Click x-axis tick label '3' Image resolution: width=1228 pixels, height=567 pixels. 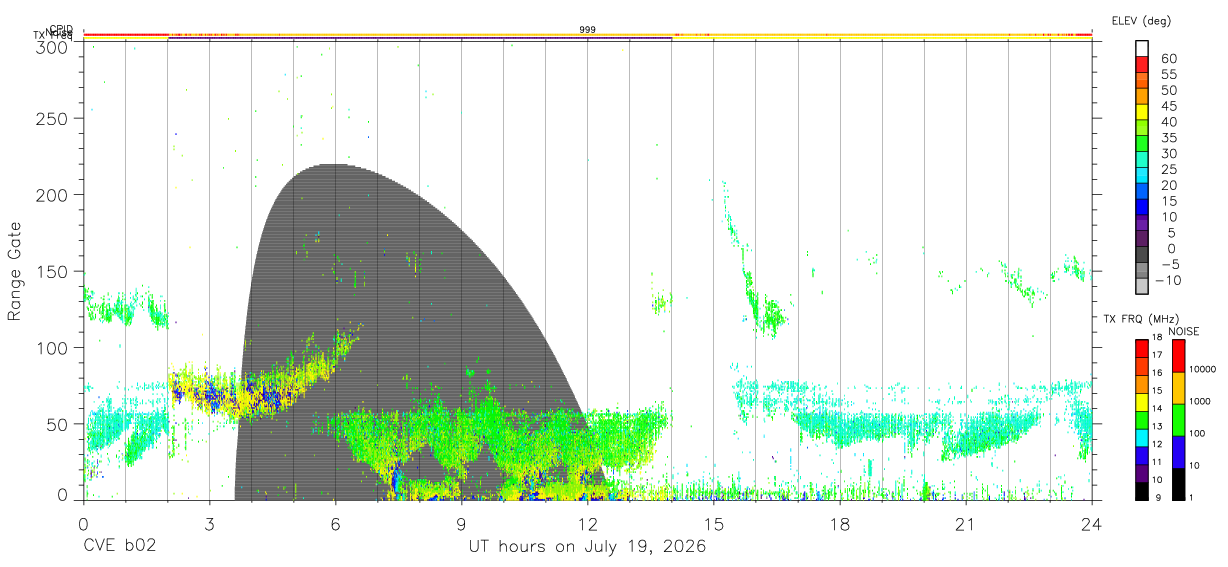209,525
